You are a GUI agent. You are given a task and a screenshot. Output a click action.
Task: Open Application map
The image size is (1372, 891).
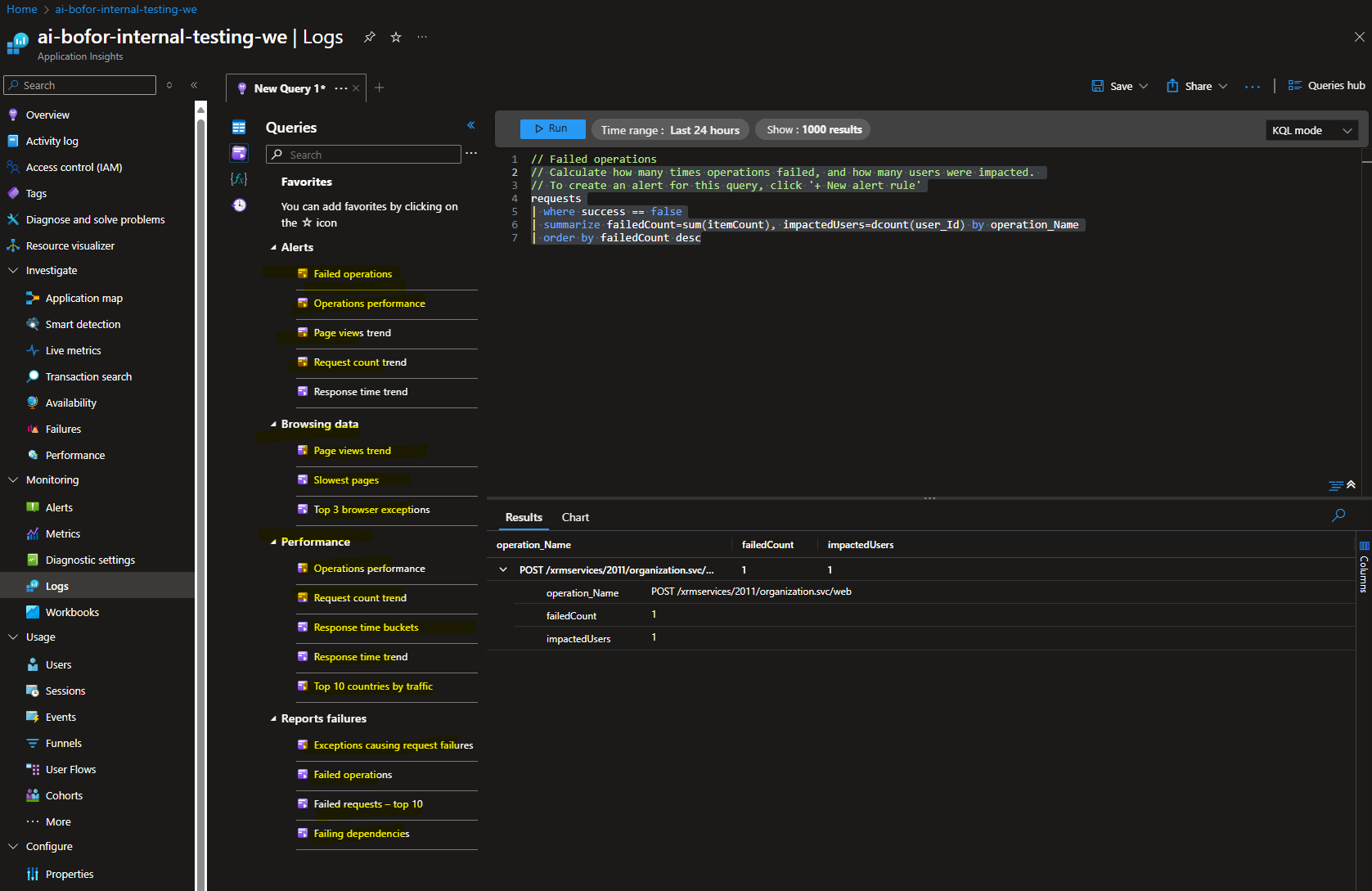[x=83, y=298]
